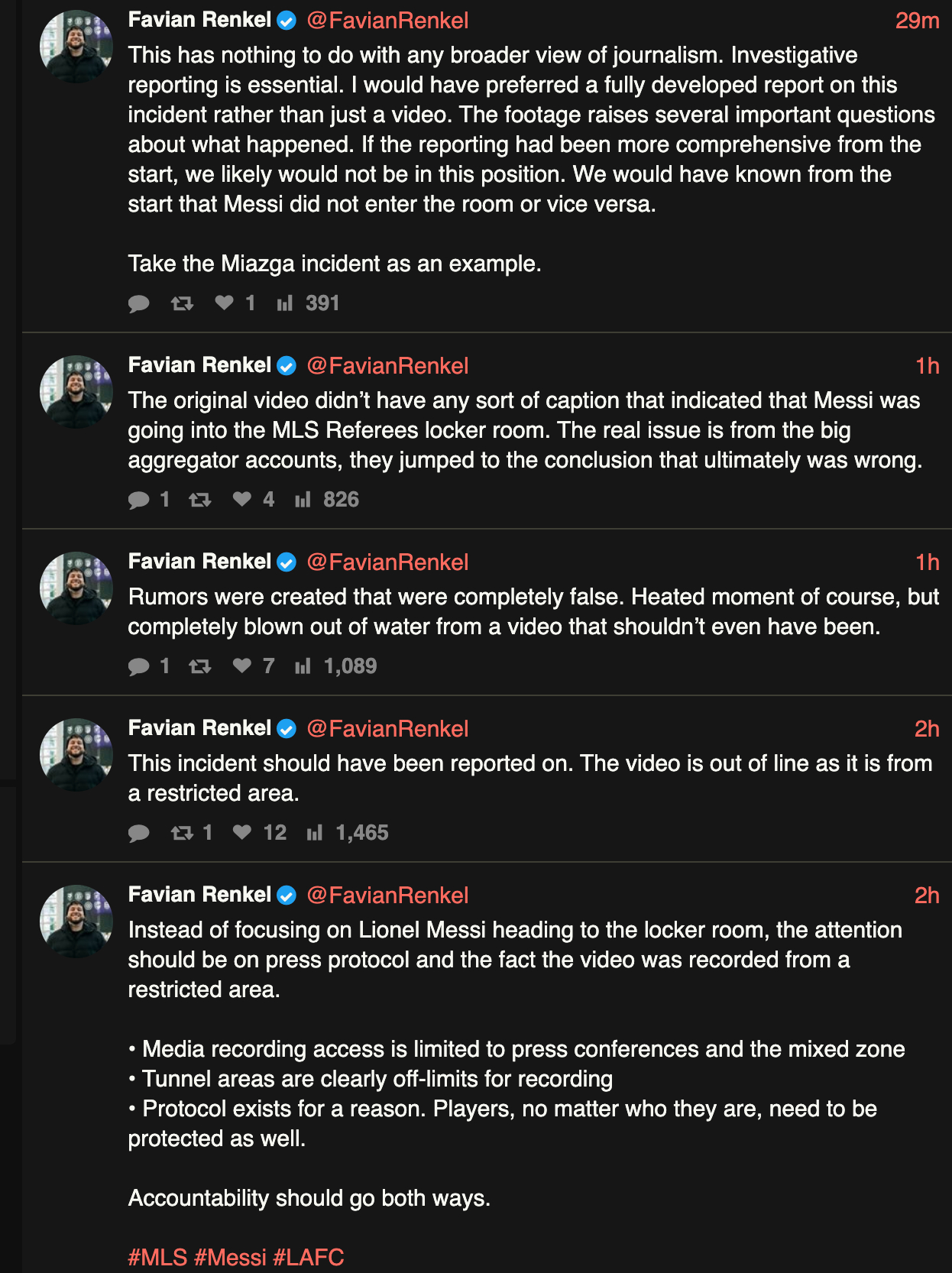Reply to the aggregator accounts tweet
Screen dimensions: 952x1273
pos(139,500)
